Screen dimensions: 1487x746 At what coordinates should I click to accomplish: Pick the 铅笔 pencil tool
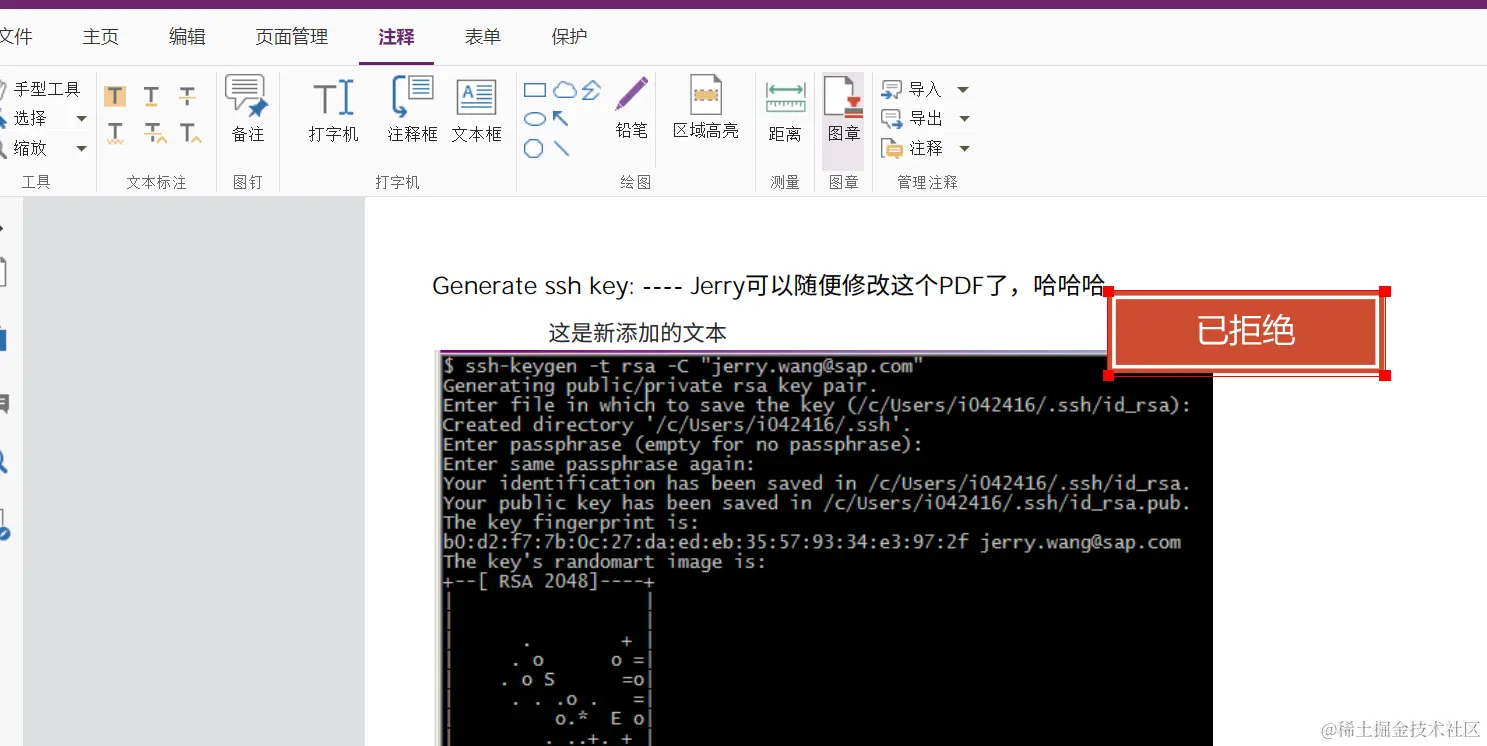631,108
